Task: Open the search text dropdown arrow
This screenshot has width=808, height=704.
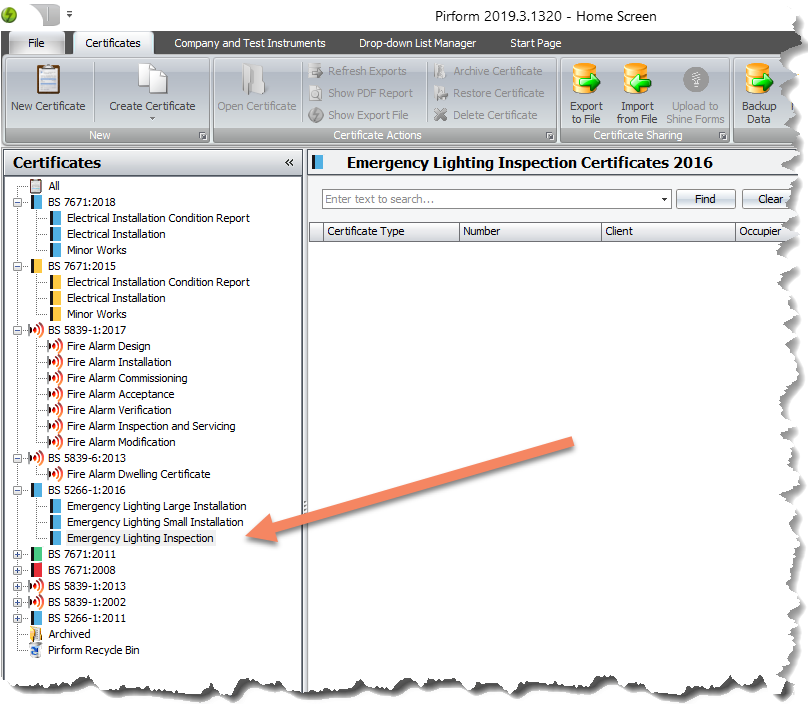Action: click(665, 199)
